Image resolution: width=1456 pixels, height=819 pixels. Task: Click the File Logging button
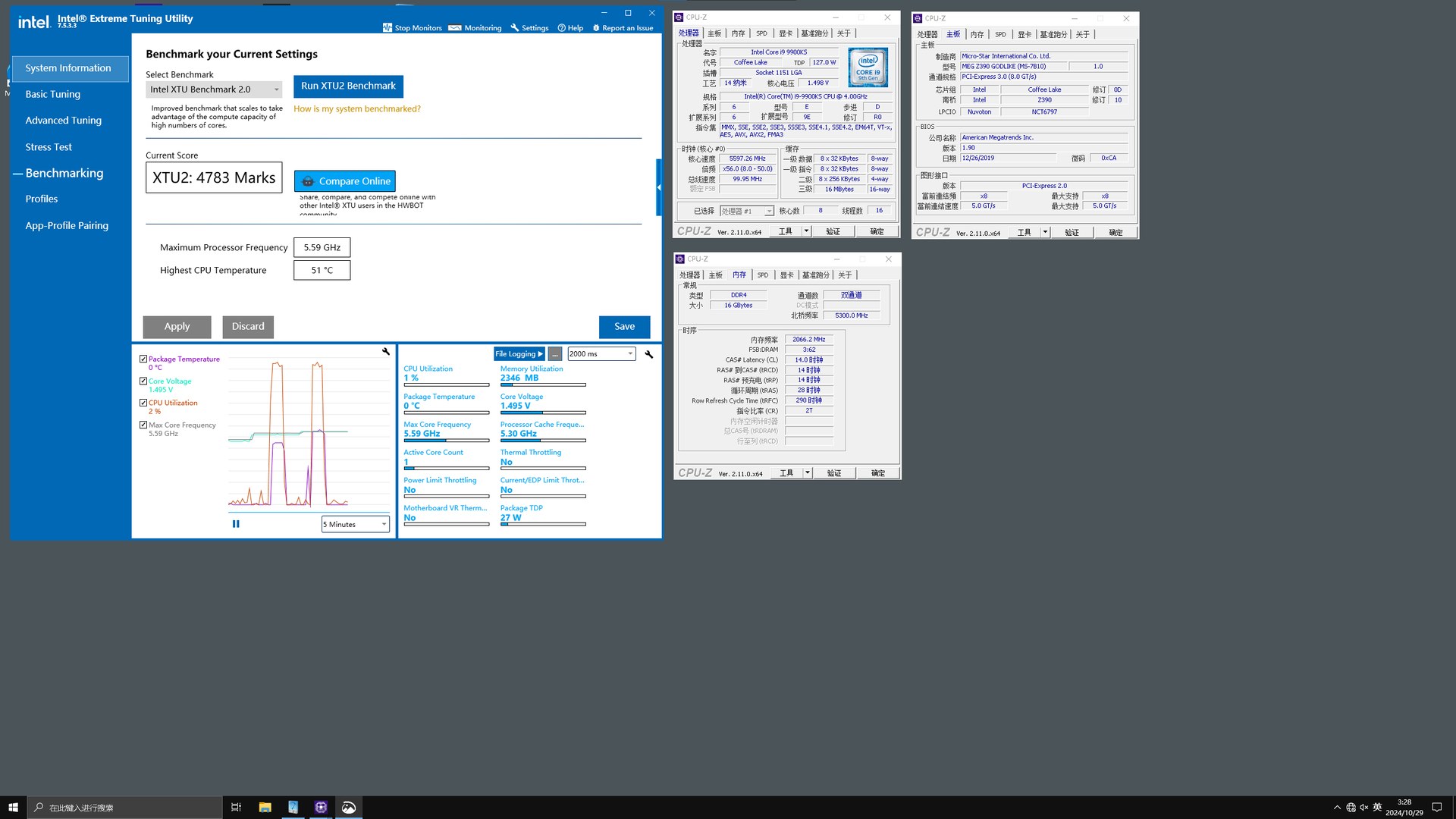pyautogui.click(x=519, y=354)
